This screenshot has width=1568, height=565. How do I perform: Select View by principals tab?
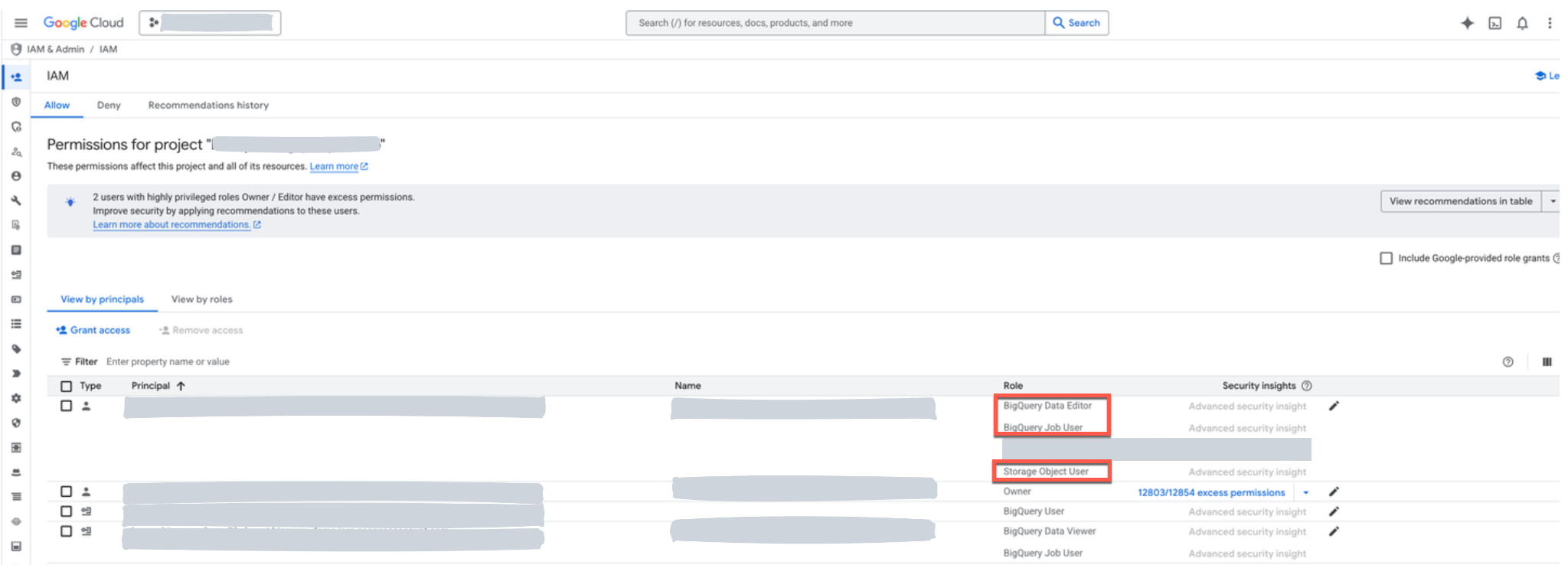102,299
